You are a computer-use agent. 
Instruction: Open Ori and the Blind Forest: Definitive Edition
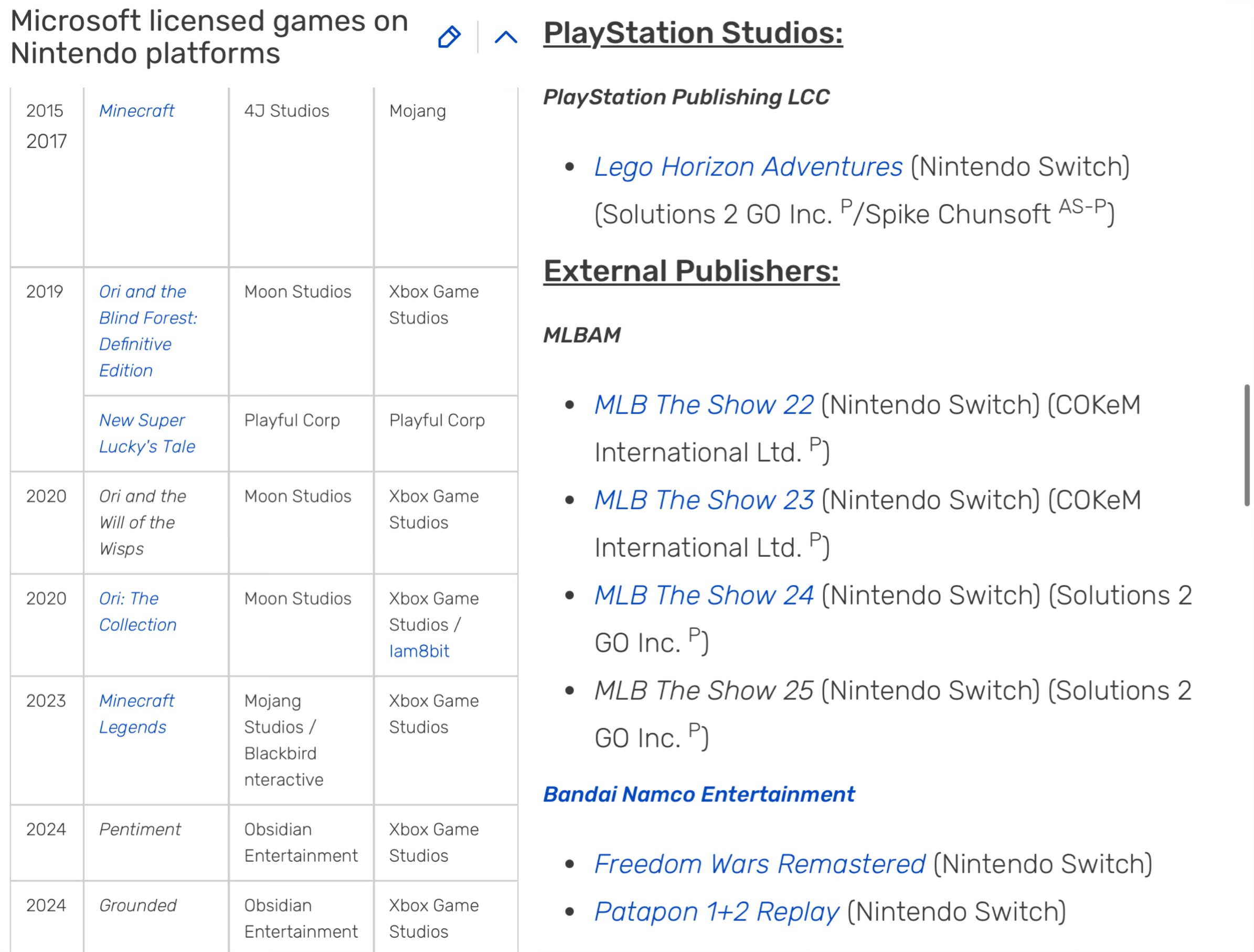tap(148, 331)
